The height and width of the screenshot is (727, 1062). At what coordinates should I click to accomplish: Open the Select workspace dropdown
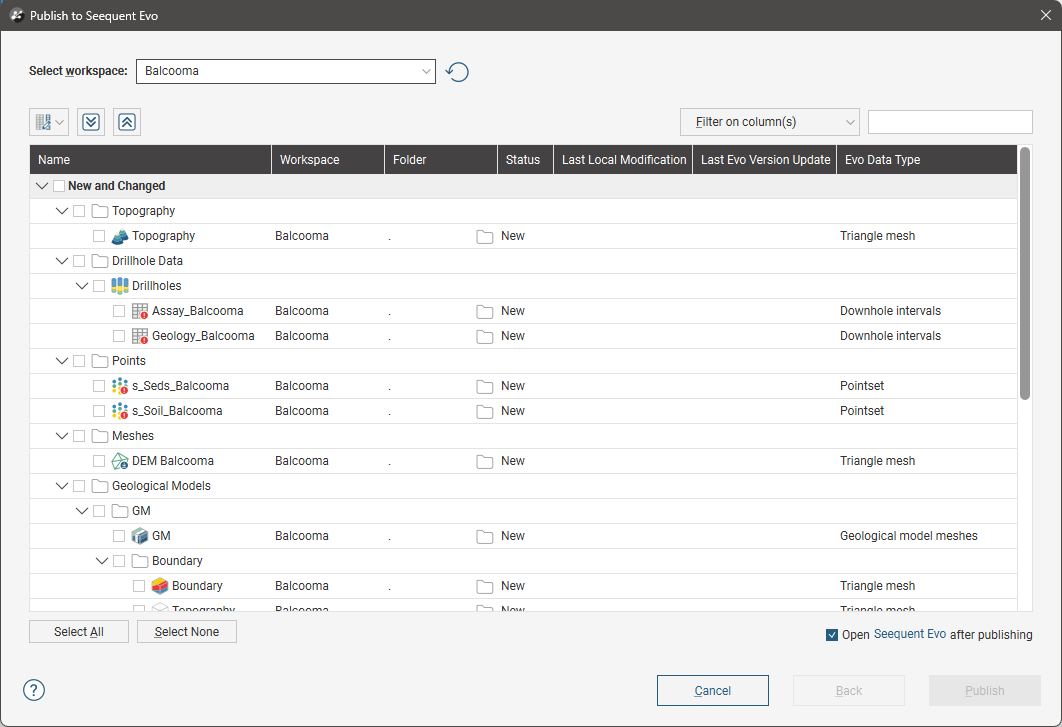pyautogui.click(x=286, y=71)
